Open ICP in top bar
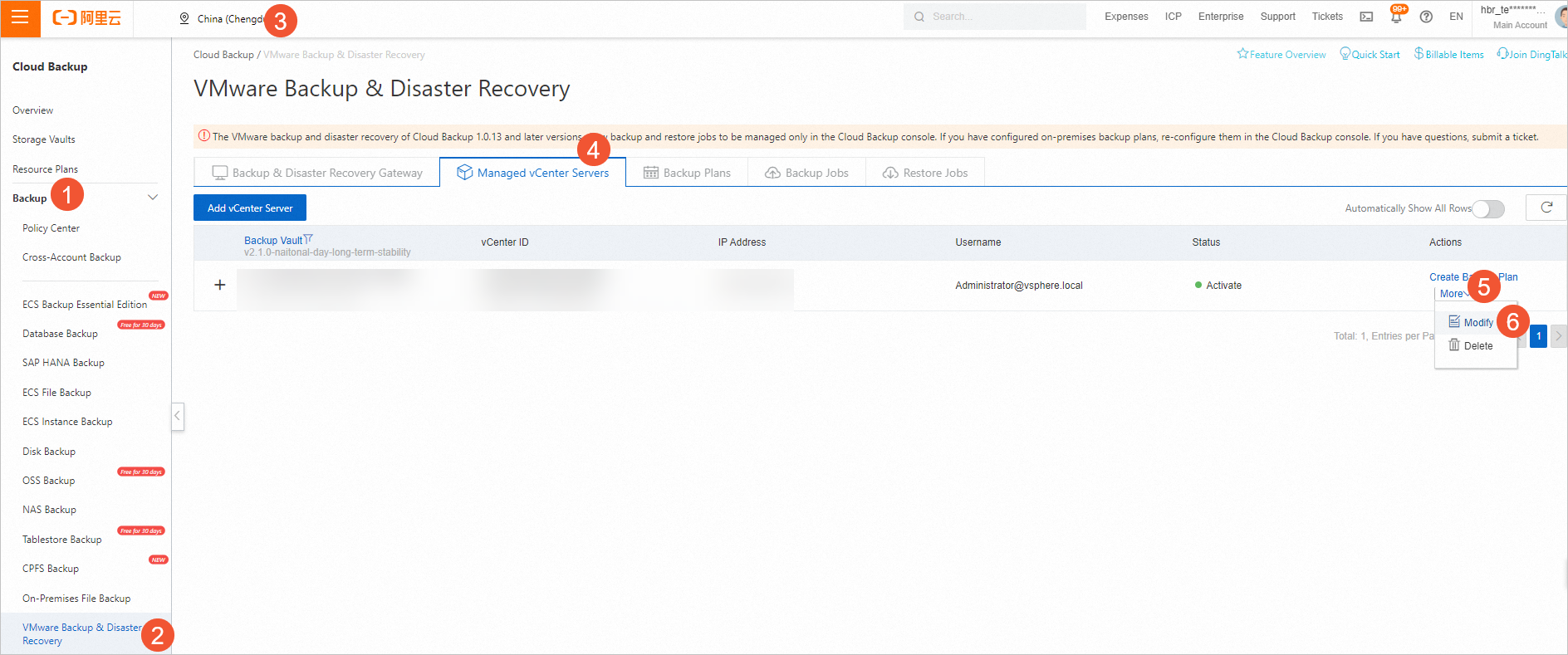 (x=1173, y=17)
